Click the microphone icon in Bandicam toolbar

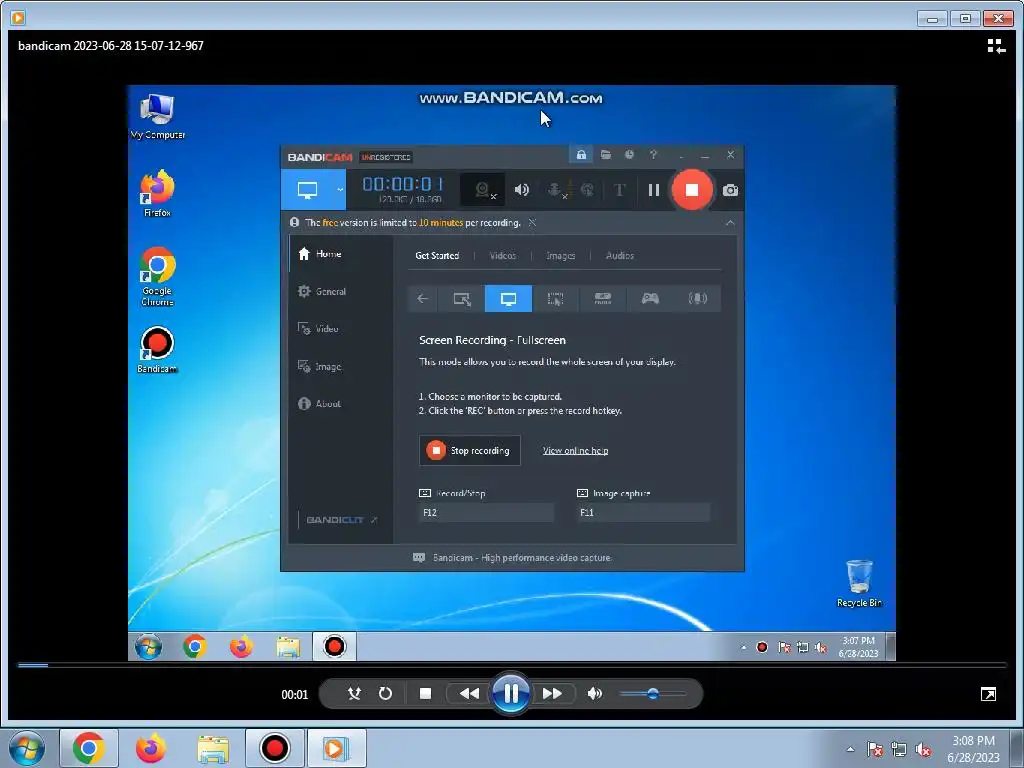coord(555,190)
